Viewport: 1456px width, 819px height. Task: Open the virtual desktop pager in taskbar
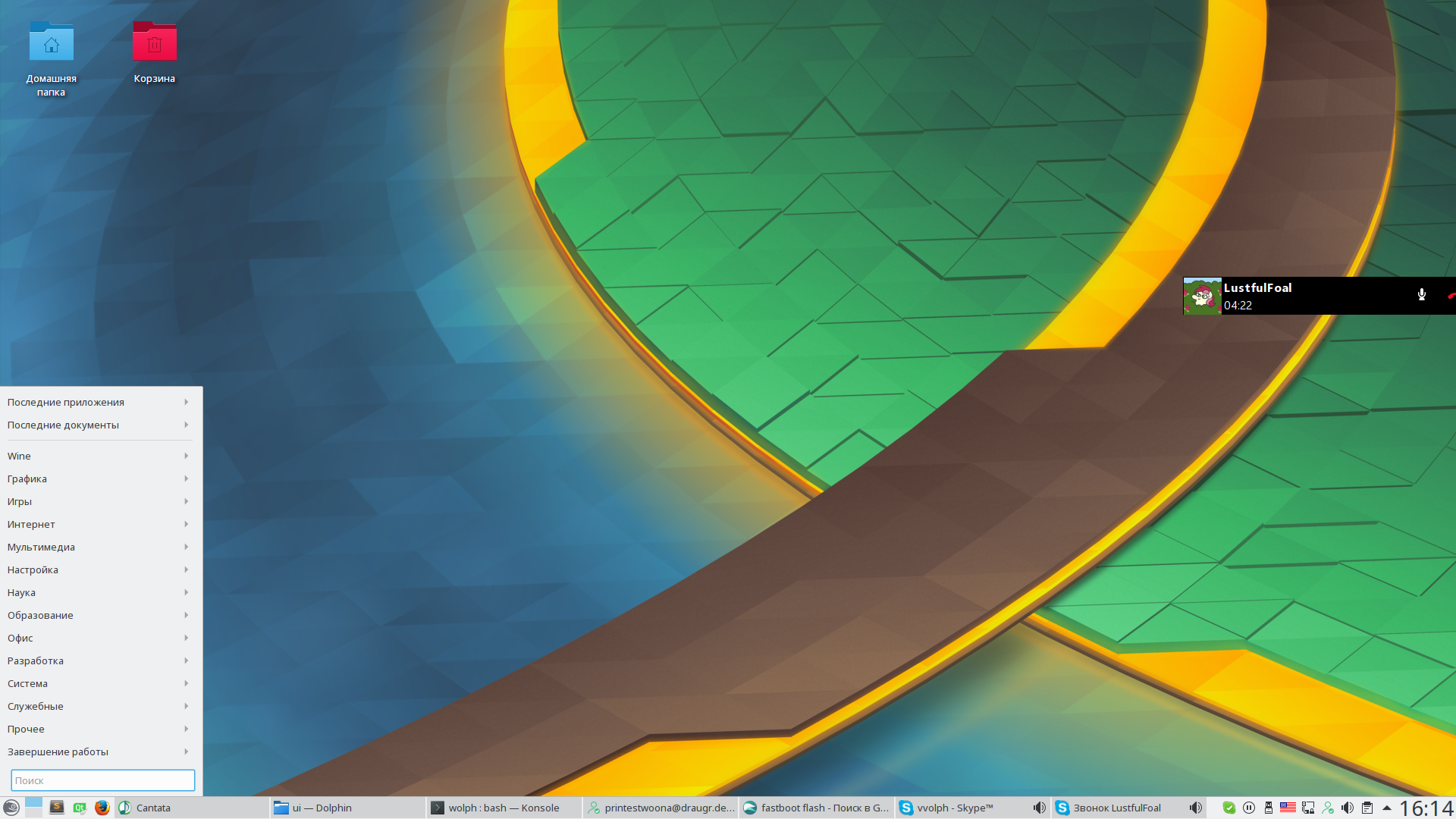[x=33, y=808]
